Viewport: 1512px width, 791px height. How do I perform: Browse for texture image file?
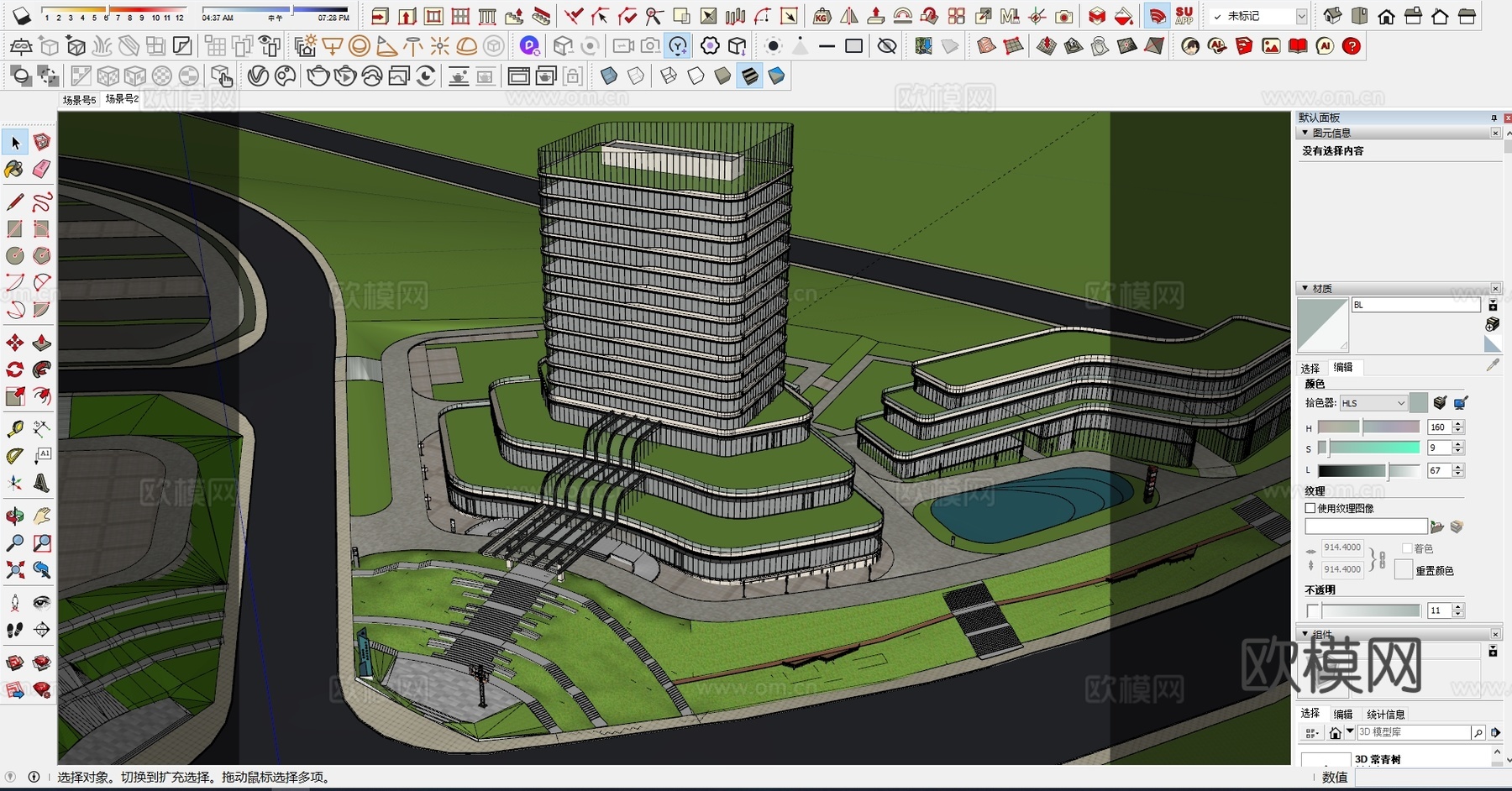[x=1437, y=526]
